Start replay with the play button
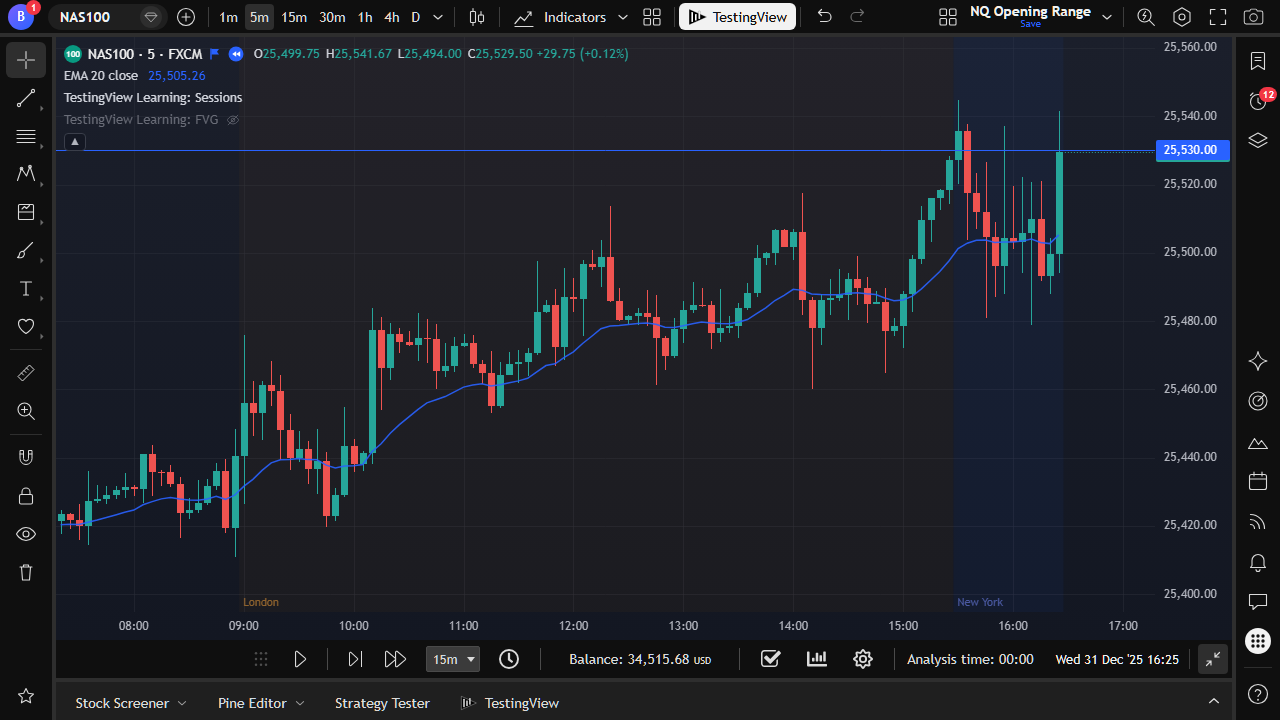Screen dimensions: 1280x720 [x=300, y=659]
